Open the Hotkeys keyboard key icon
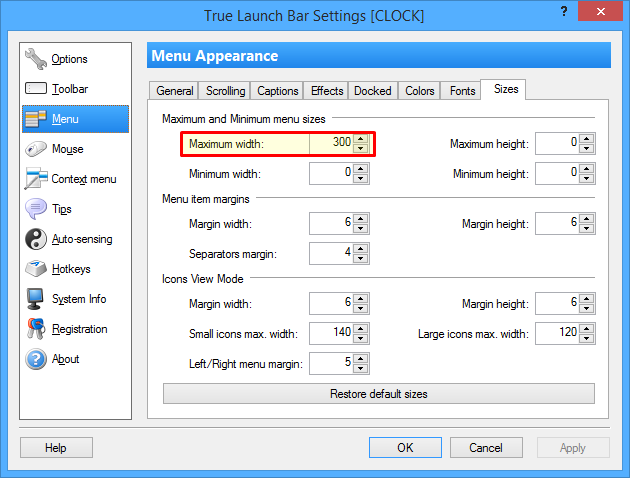This screenshot has width=630, height=478. [x=36, y=269]
